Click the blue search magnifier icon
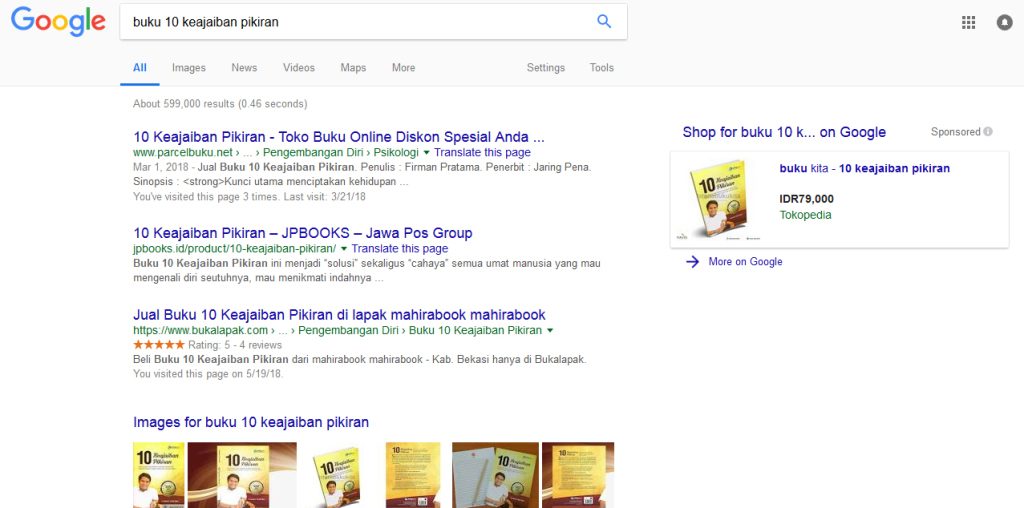 click(604, 22)
